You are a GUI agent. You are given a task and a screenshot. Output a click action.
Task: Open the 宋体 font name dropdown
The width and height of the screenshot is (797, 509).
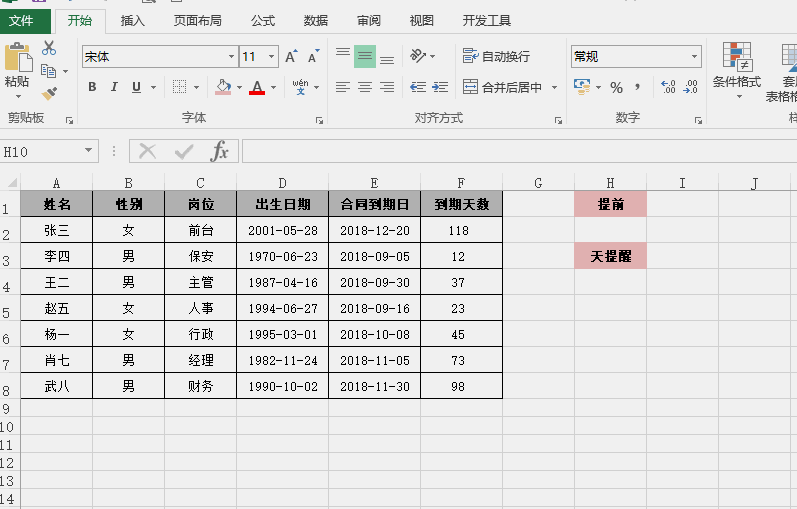[x=231, y=56]
